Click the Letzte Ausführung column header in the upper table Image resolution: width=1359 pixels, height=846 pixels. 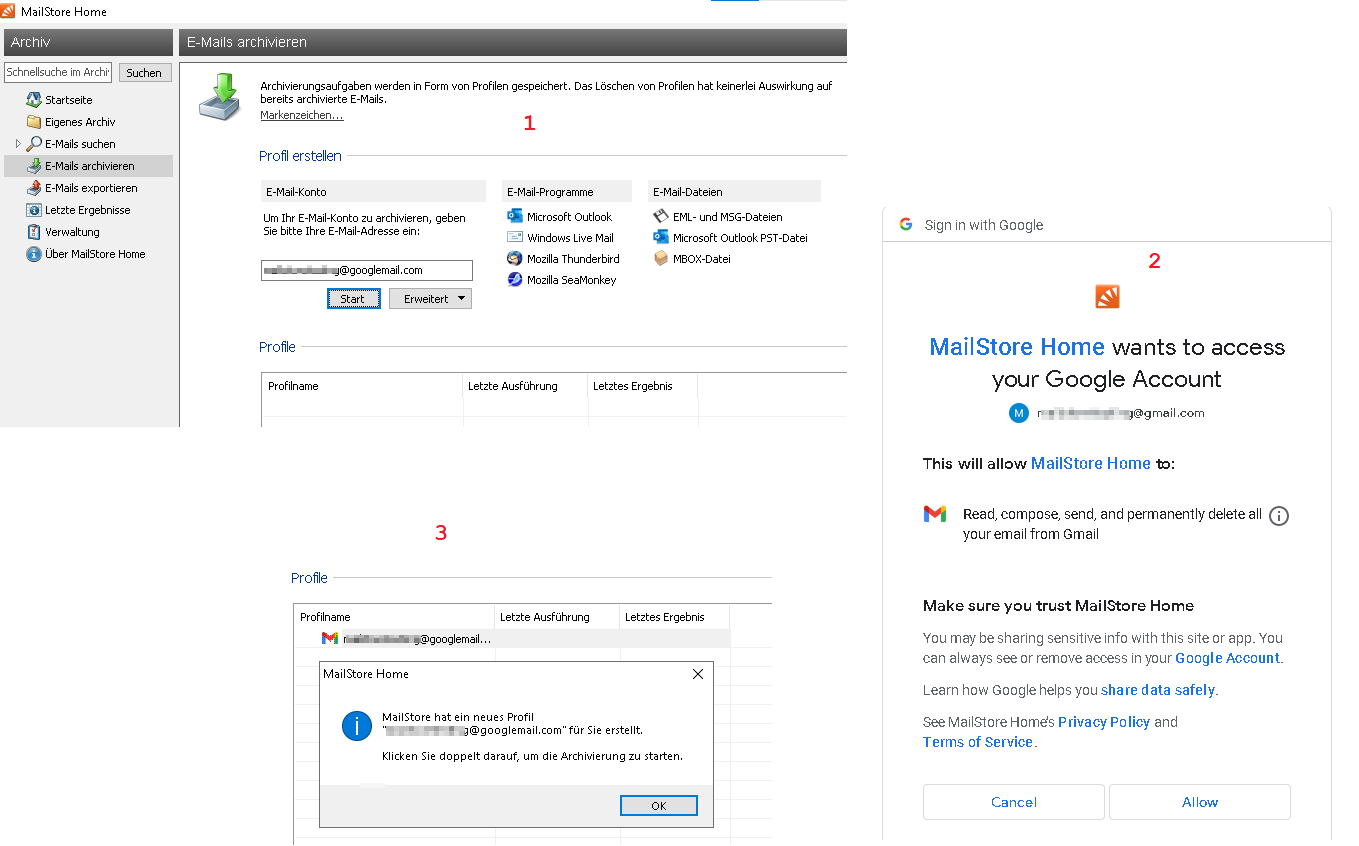(x=526, y=386)
